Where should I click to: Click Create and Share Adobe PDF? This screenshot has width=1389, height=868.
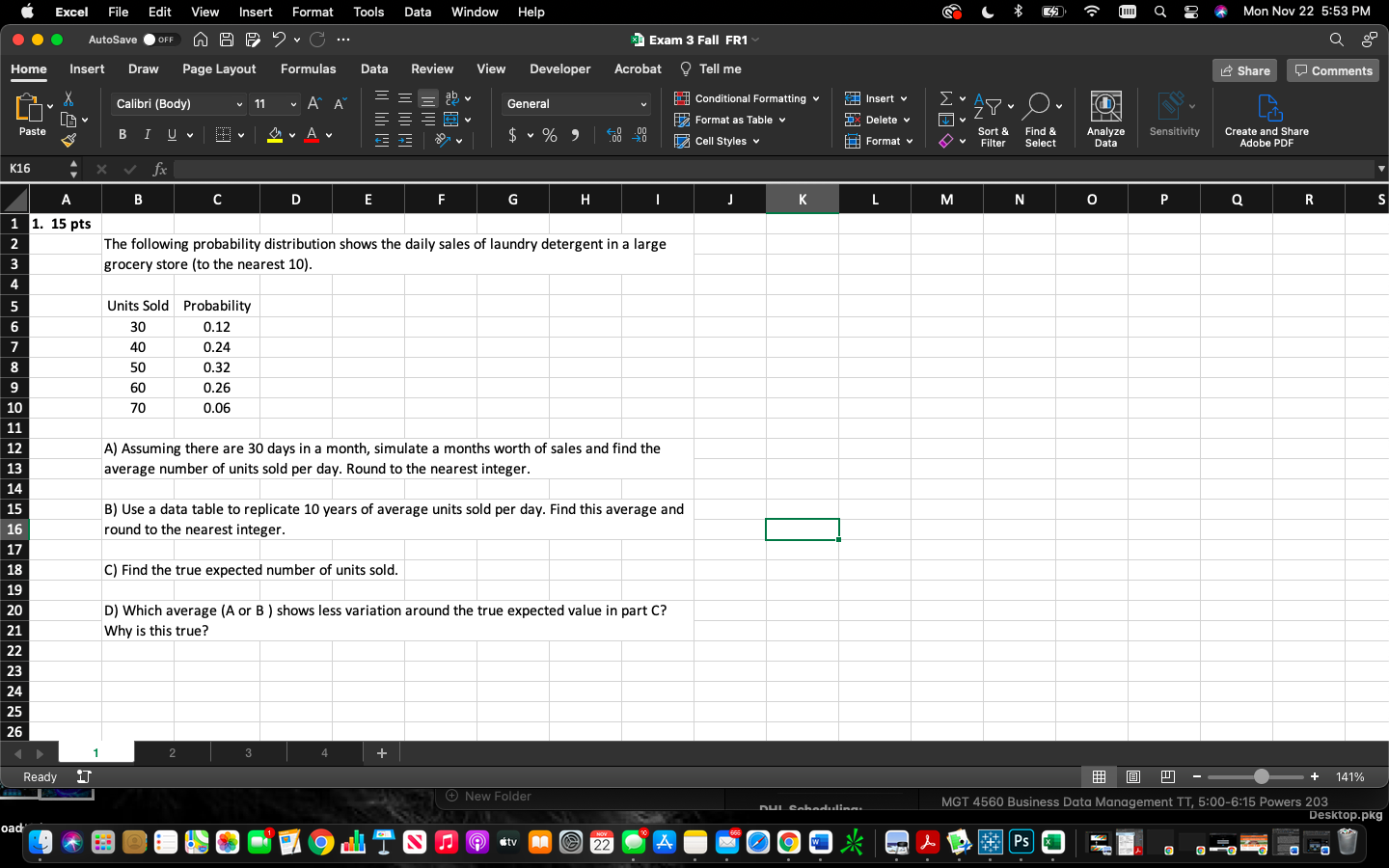pos(1266,116)
